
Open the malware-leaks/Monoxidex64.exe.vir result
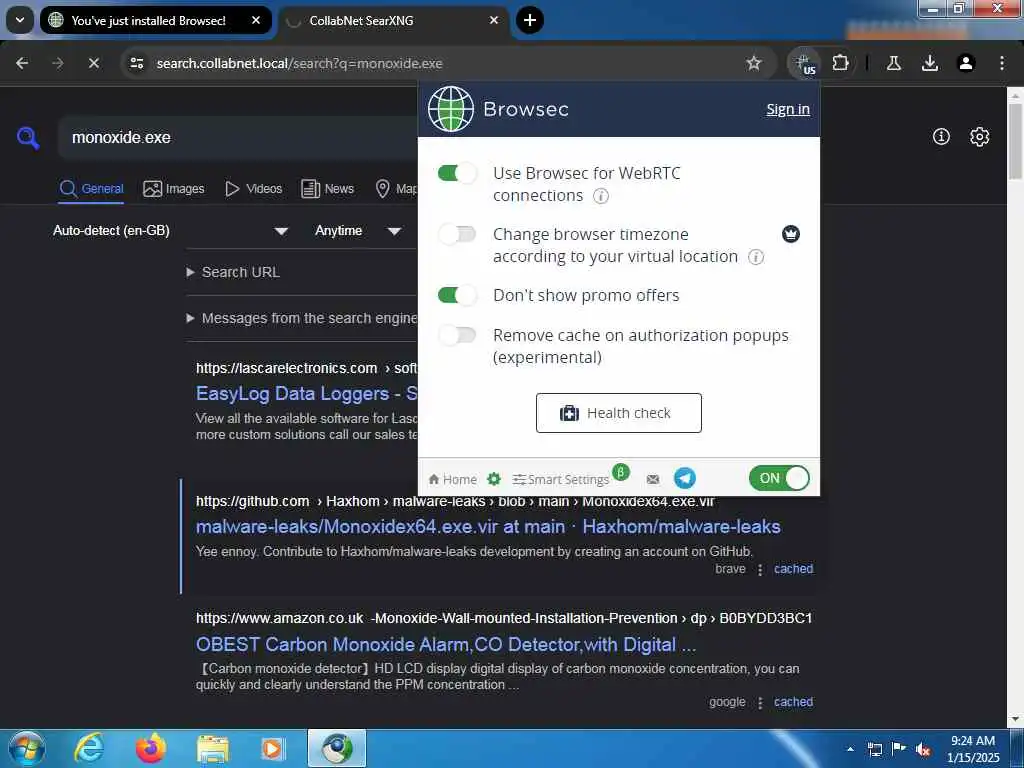pyautogui.click(x=488, y=526)
